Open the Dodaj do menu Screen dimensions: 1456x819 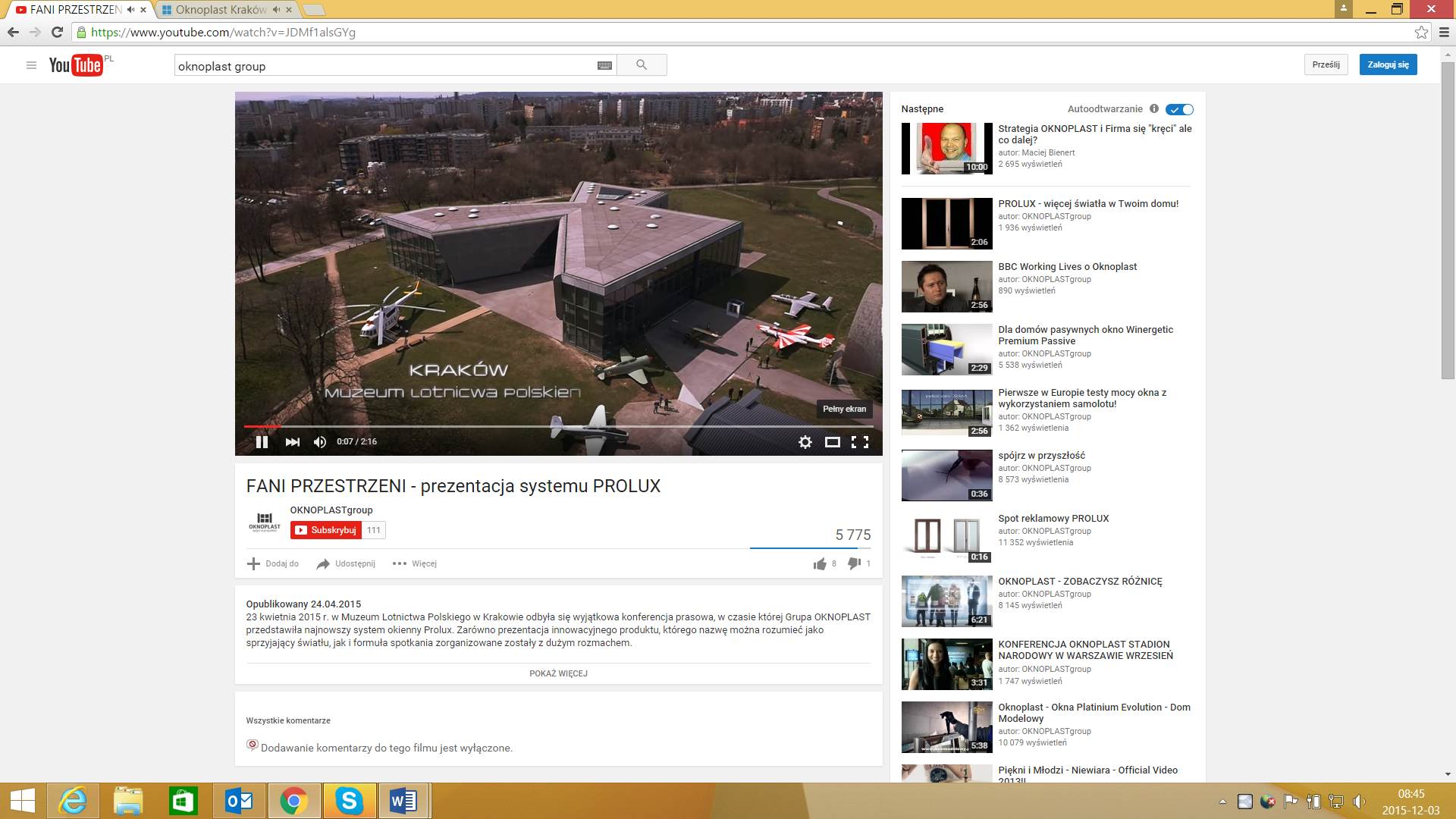[x=273, y=563]
